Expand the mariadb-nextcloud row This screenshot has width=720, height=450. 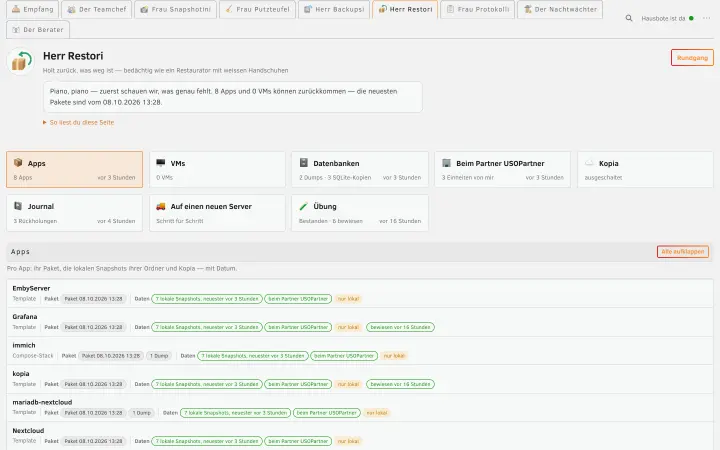[360, 407]
